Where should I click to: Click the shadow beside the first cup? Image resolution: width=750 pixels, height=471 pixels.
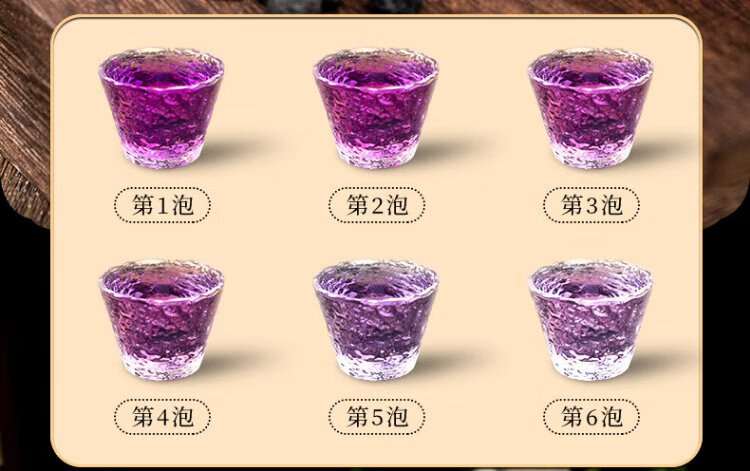pyautogui.click(x=239, y=147)
